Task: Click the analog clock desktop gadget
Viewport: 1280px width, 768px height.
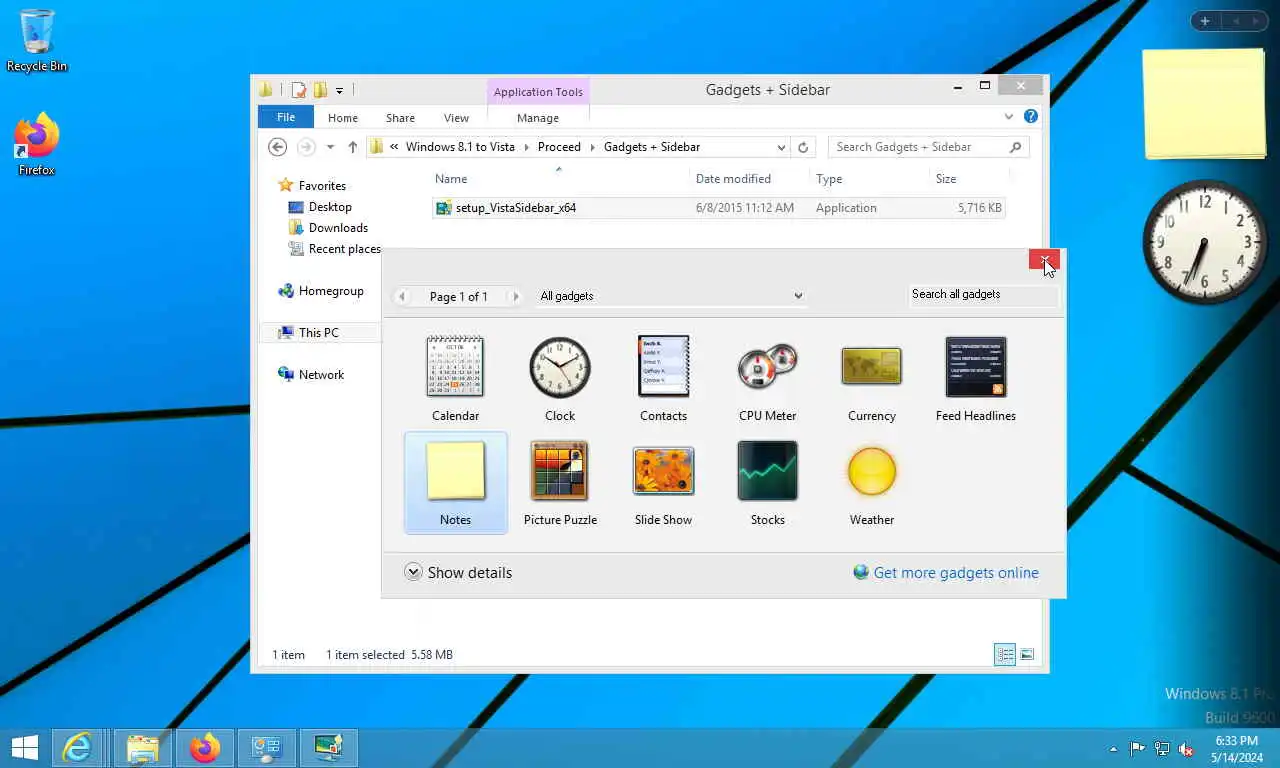Action: pos(1204,241)
